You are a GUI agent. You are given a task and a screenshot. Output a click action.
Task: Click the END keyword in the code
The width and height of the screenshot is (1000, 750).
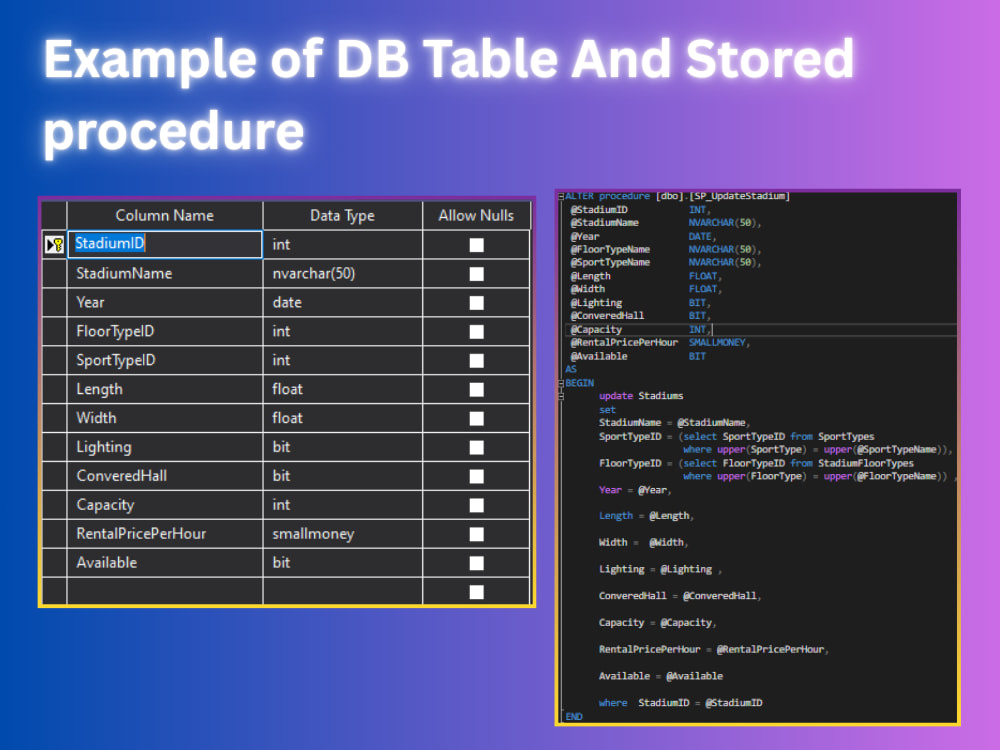point(574,717)
